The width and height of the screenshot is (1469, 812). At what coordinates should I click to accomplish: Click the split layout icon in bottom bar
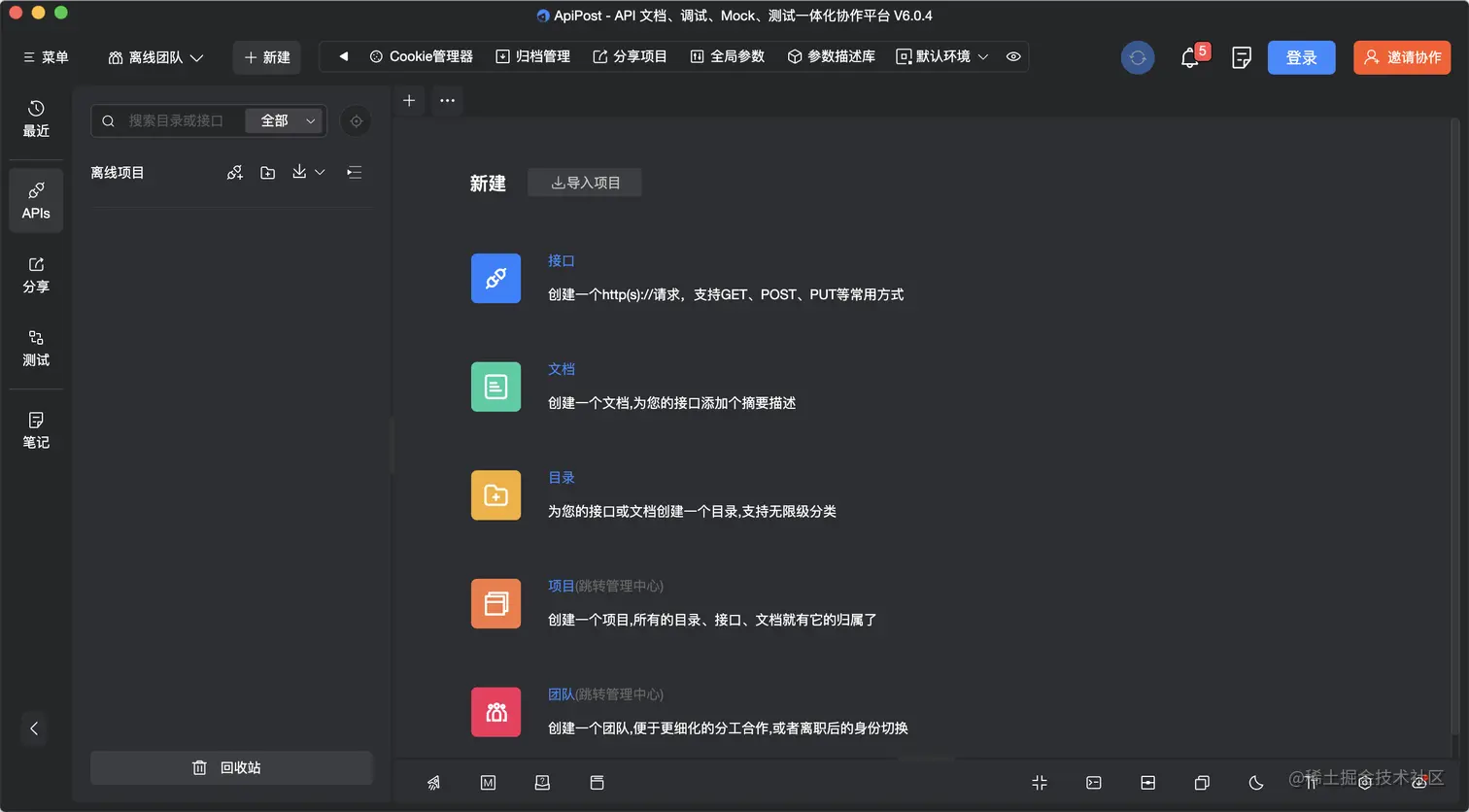click(x=1148, y=783)
